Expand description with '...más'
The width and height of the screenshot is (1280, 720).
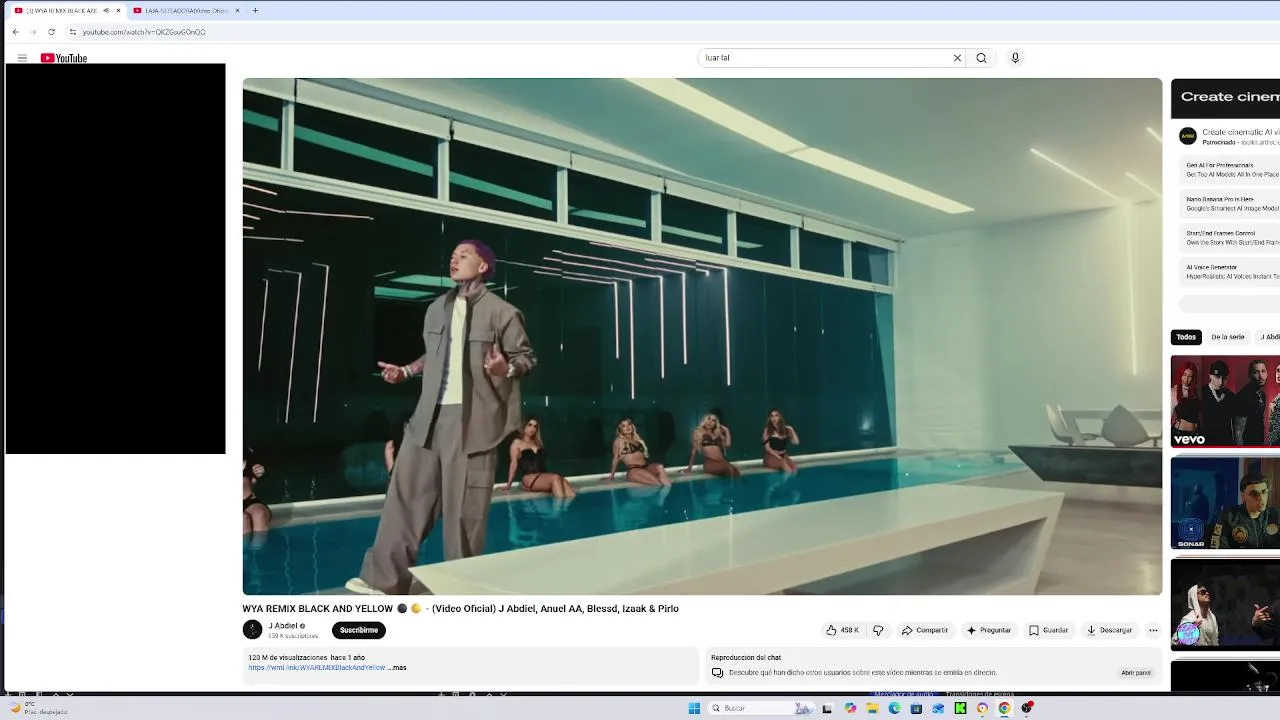pos(397,667)
